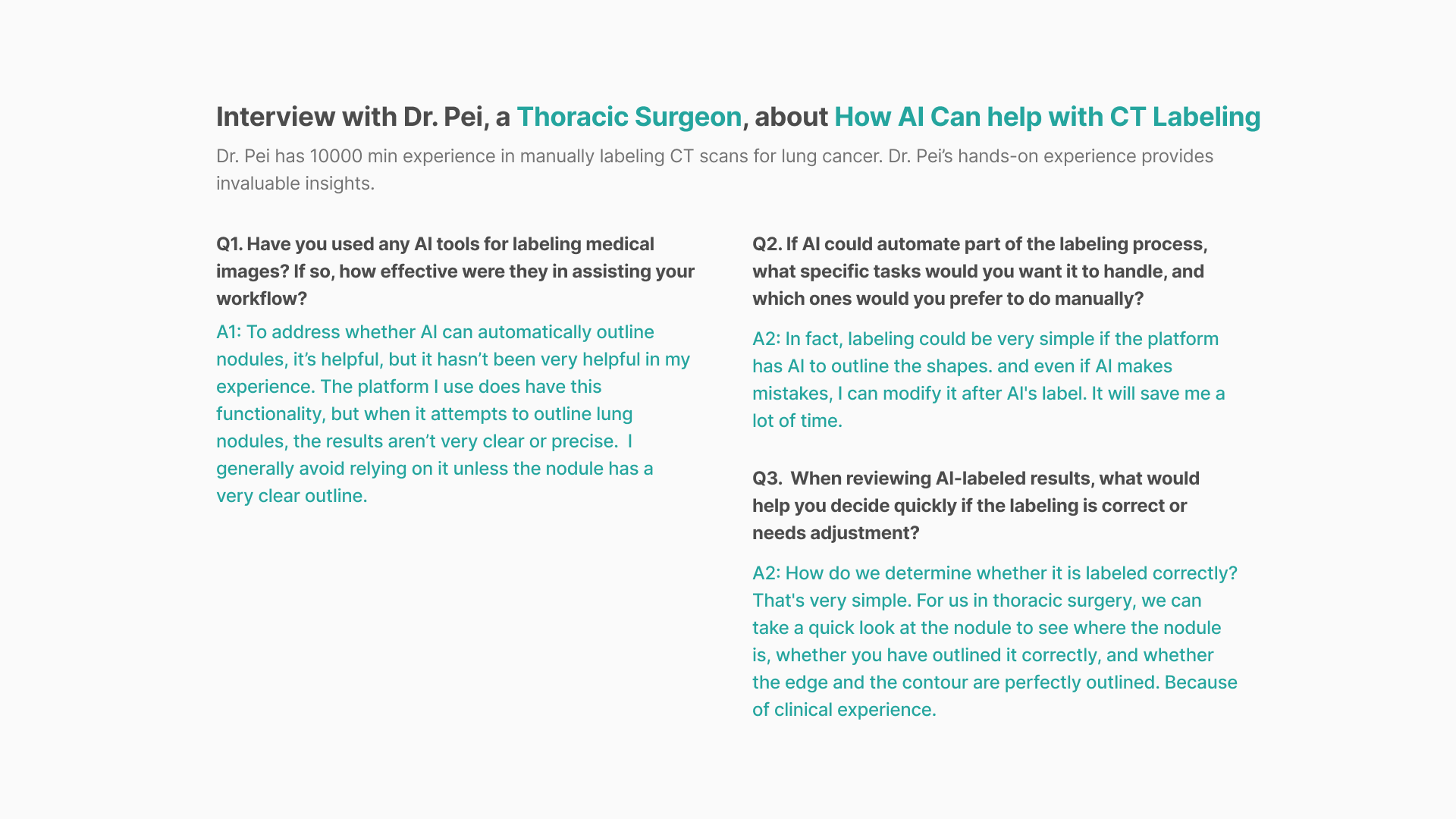
Task: Click the Q2 question heading
Action: [x=980, y=271]
